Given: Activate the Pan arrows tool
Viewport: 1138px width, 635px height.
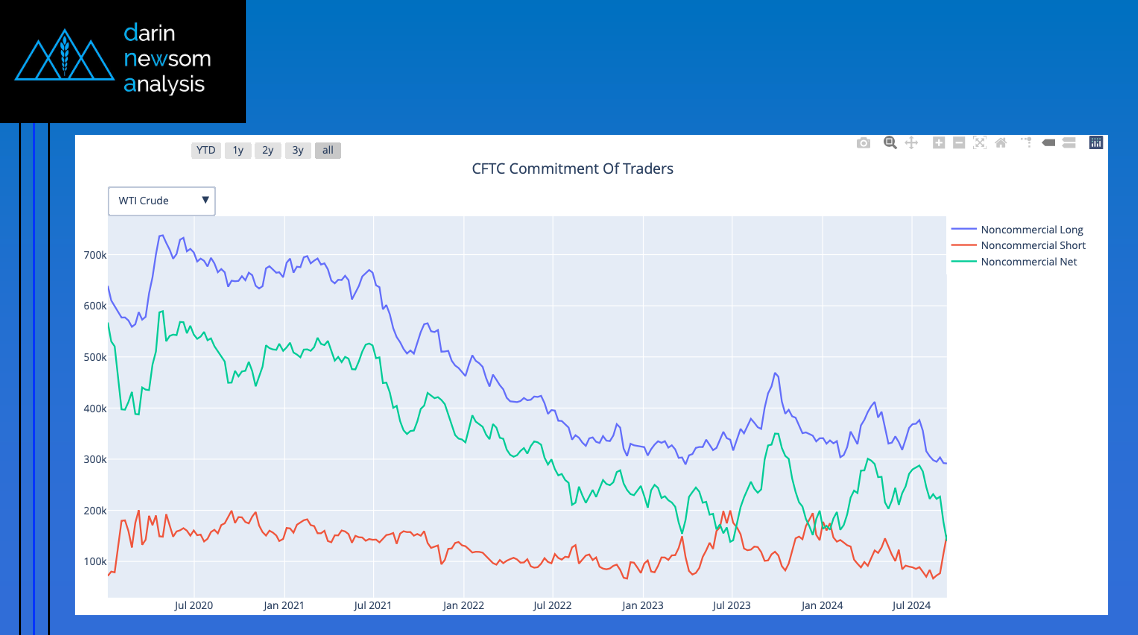Looking at the screenshot, I should click(911, 143).
